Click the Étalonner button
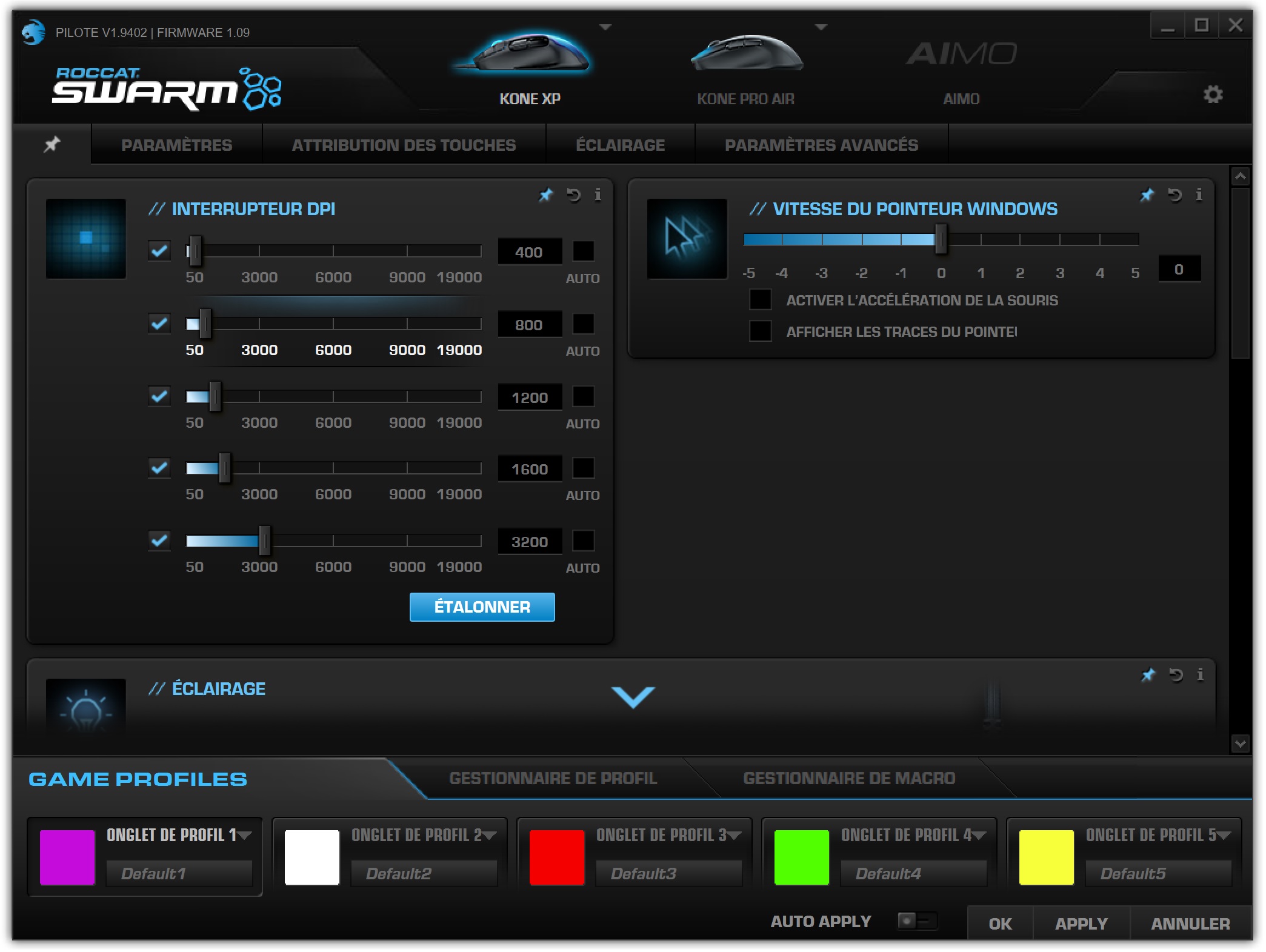 click(x=482, y=607)
